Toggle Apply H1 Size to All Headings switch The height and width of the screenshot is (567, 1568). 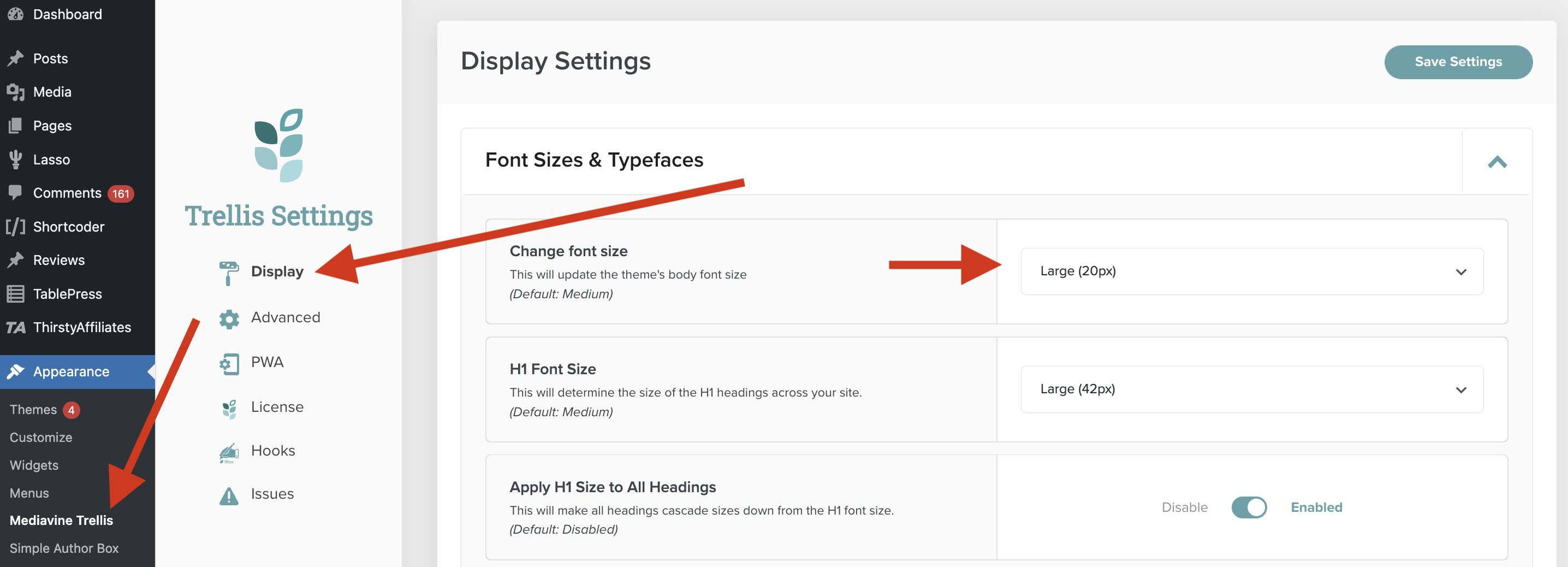tap(1249, 507)
